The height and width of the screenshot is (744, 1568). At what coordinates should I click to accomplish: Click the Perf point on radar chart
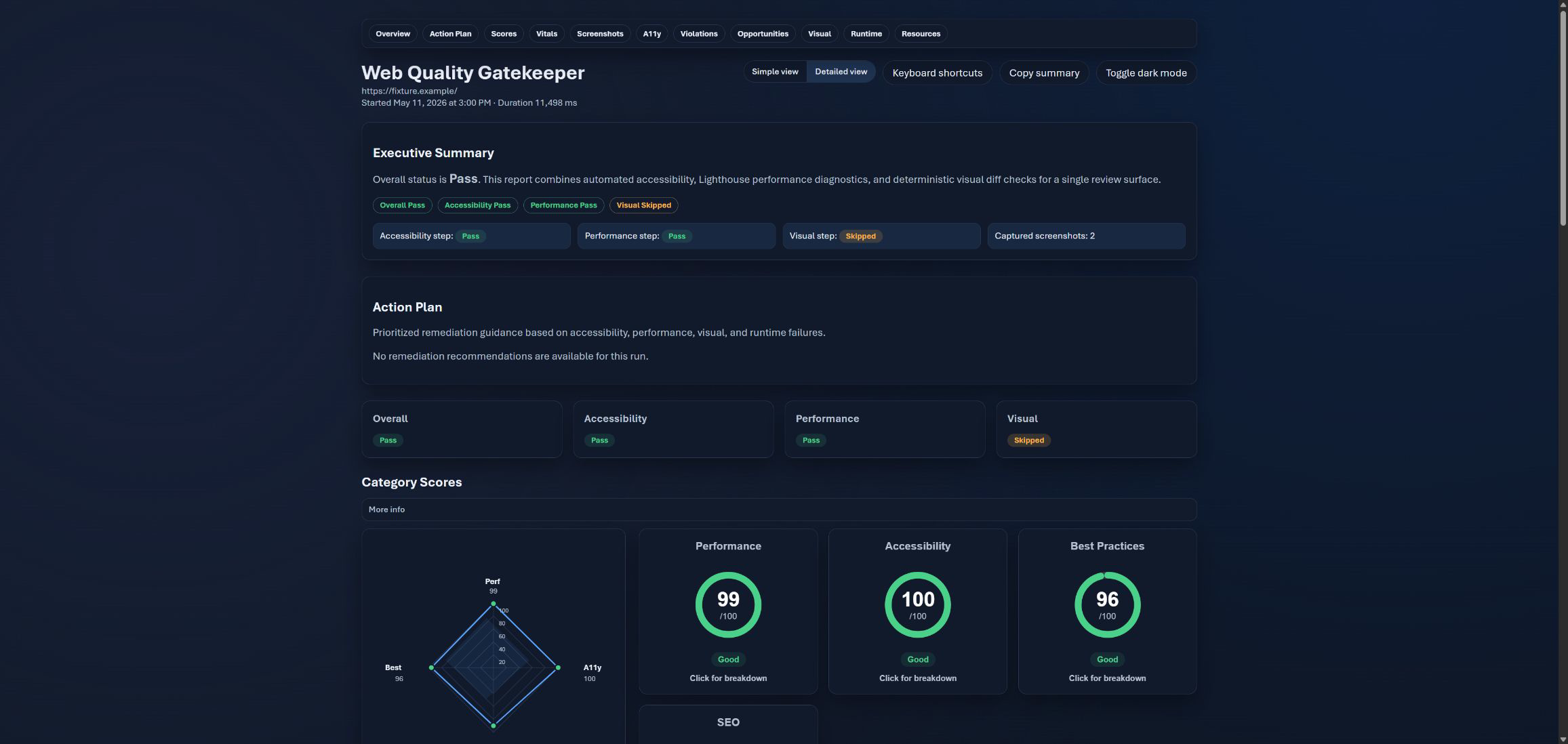click(x=493, y=603)
